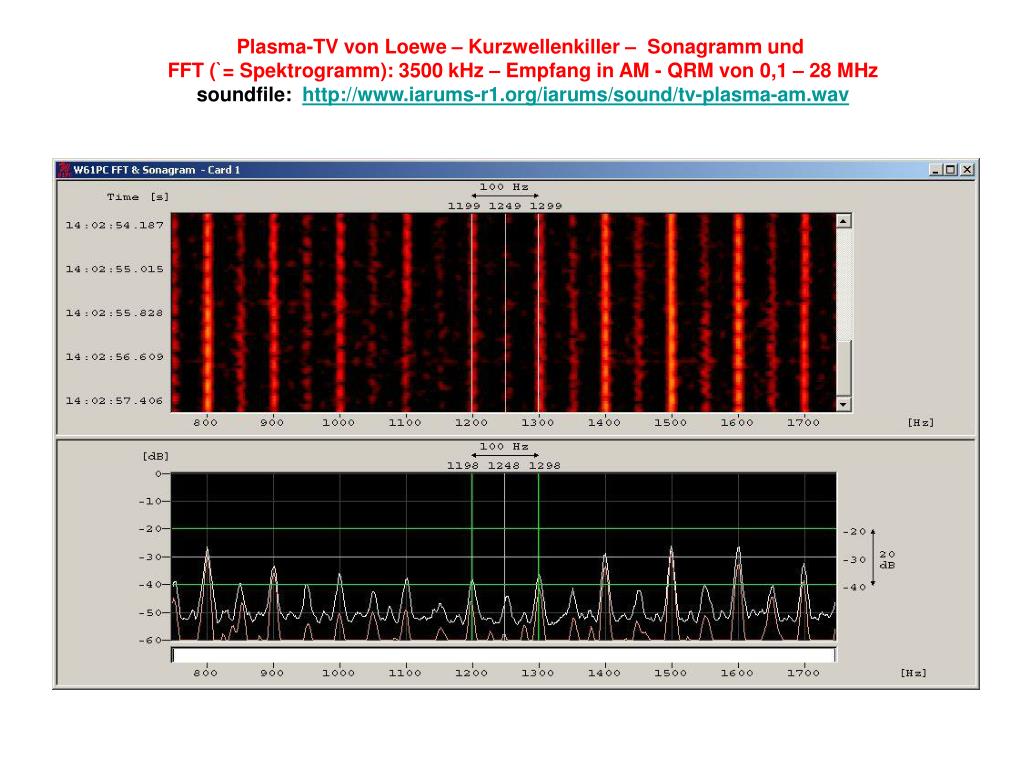Click the 100 Hz span label above FFT

(x=504, y=447)
